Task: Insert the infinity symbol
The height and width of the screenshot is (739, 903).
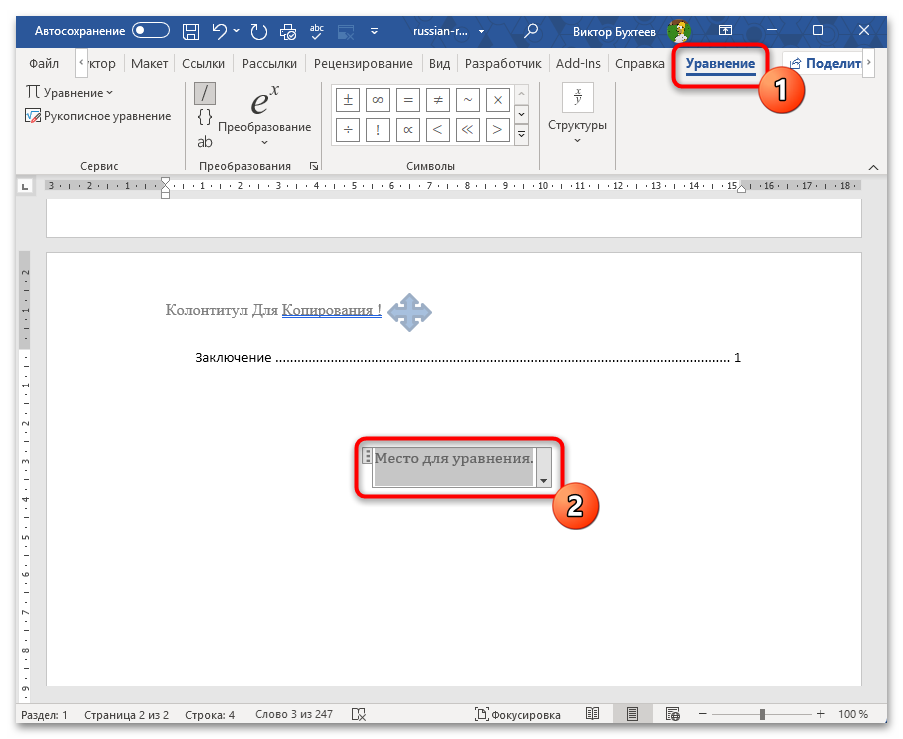Action: click(378, 100)
